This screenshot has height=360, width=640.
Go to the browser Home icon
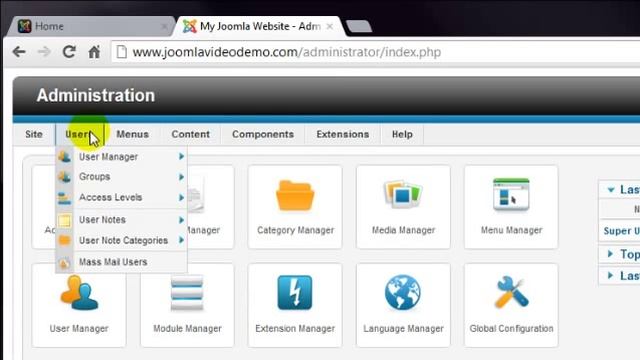click(x=94, y=52)
